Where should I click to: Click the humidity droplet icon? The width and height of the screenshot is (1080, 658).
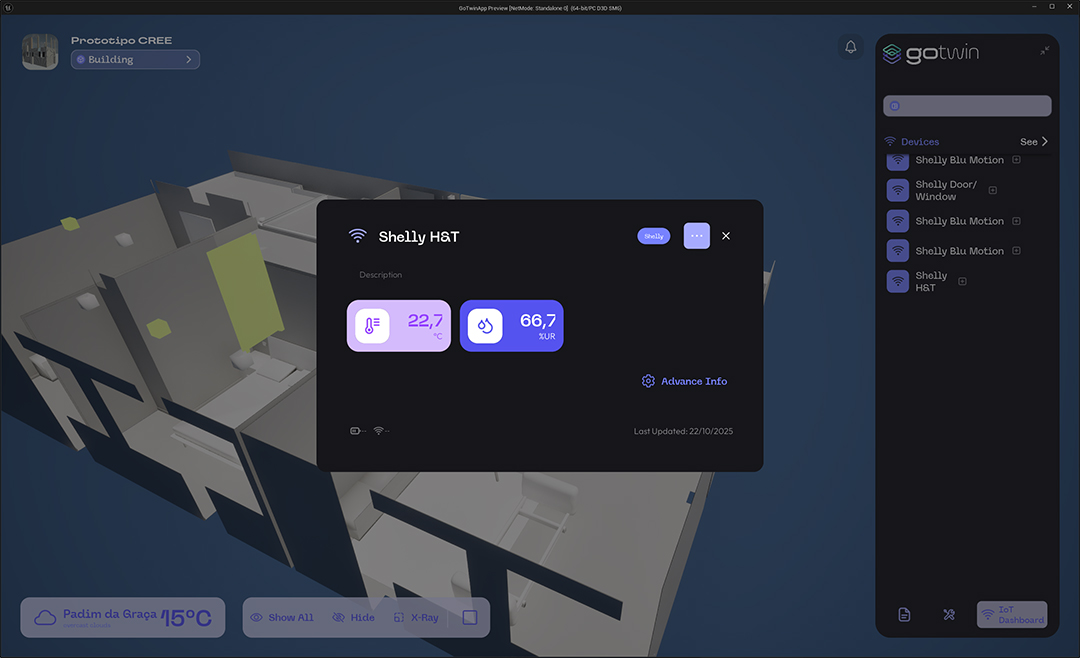pyautogui.click(x=485, y=326)
